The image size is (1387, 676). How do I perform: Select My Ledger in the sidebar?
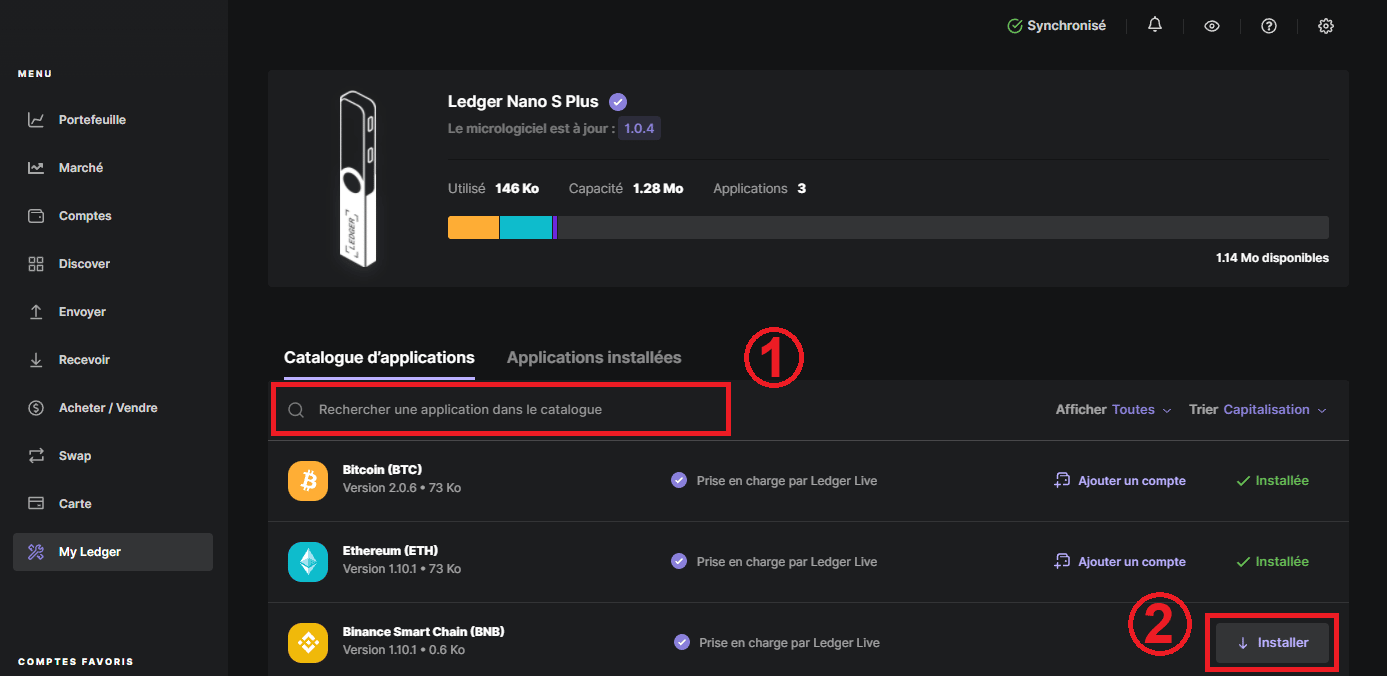[112, 552]
